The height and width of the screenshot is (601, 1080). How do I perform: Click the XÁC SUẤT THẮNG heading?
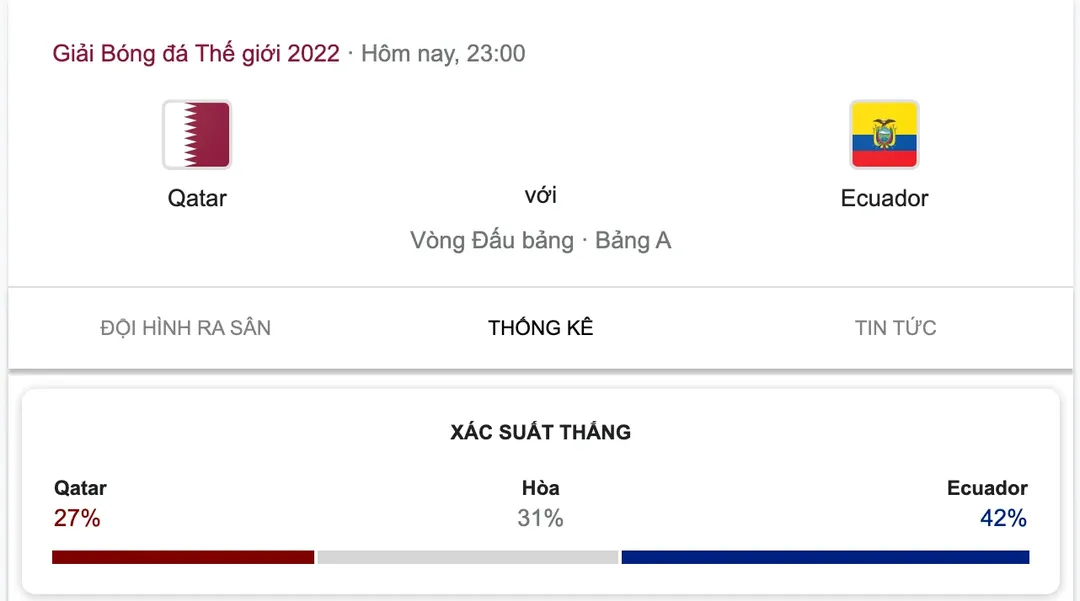(540, 433)
